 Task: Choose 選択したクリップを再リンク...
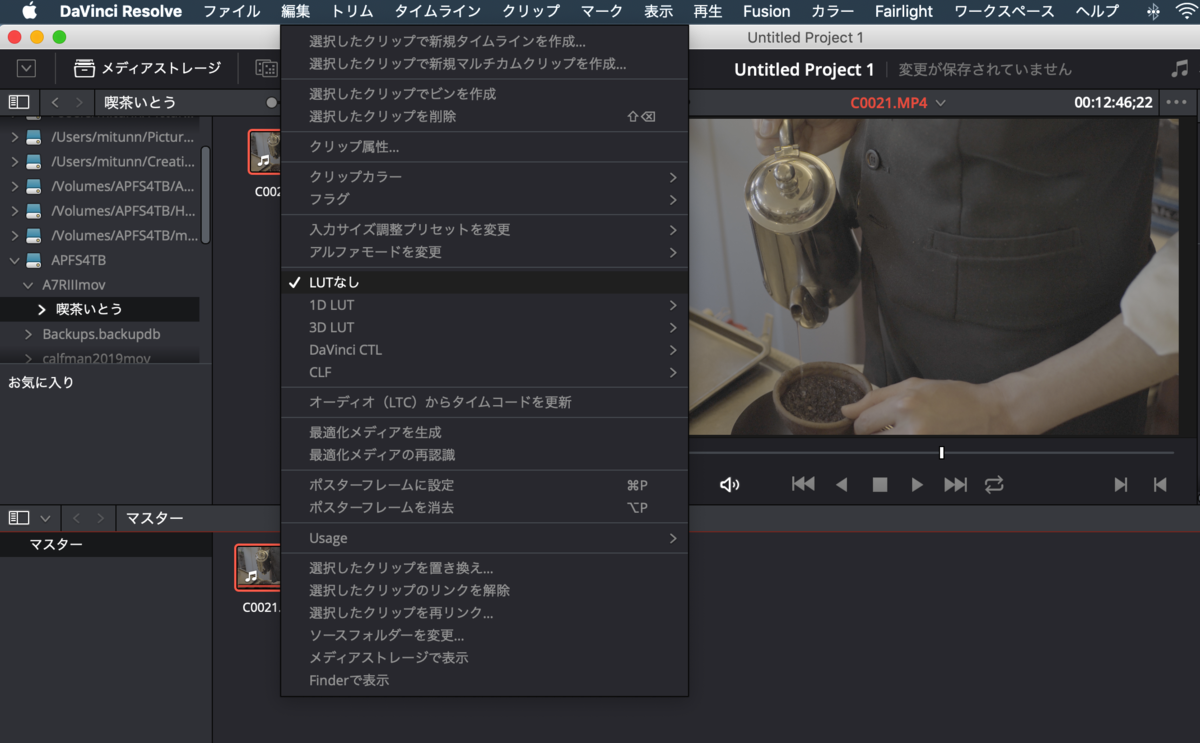(484, 613)
